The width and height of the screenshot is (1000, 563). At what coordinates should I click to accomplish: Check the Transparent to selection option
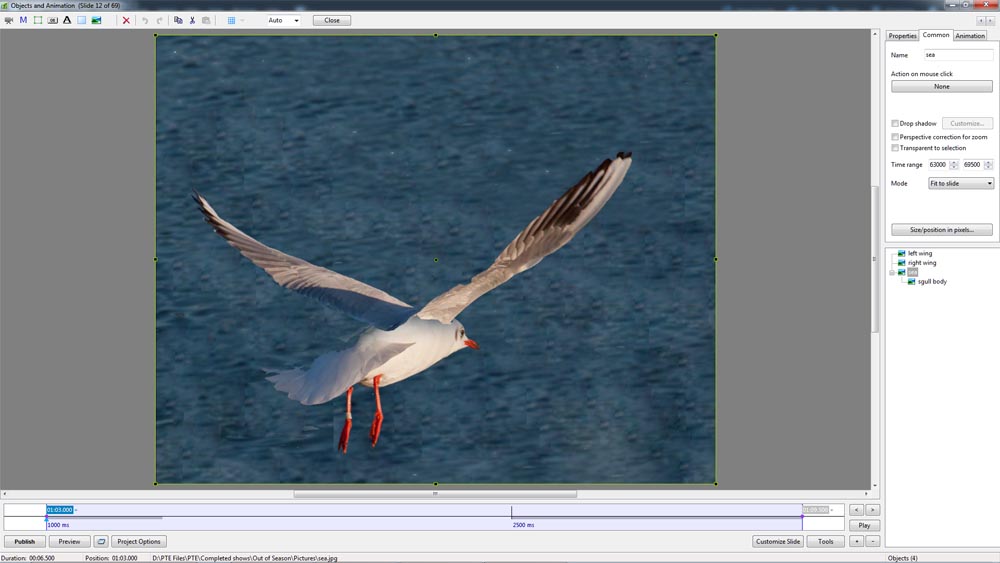(x=895, y=148)
